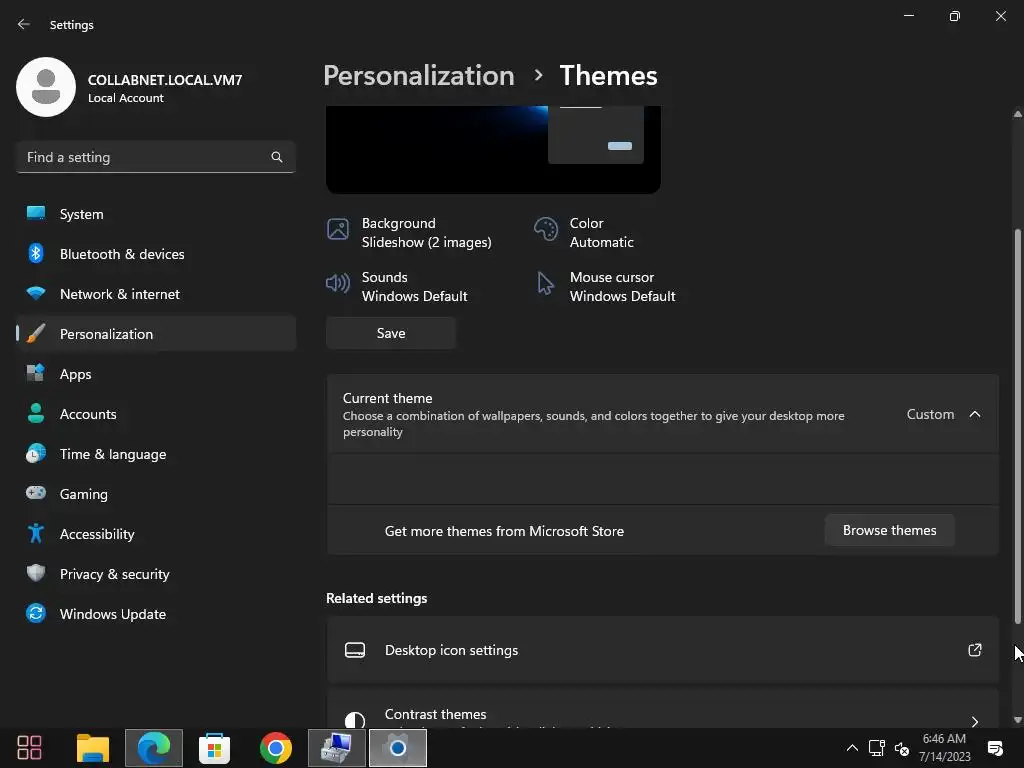Screen dimensions: 1024x768
Task: Click the Time & language clock icon
Action: [x=36, y=453]
